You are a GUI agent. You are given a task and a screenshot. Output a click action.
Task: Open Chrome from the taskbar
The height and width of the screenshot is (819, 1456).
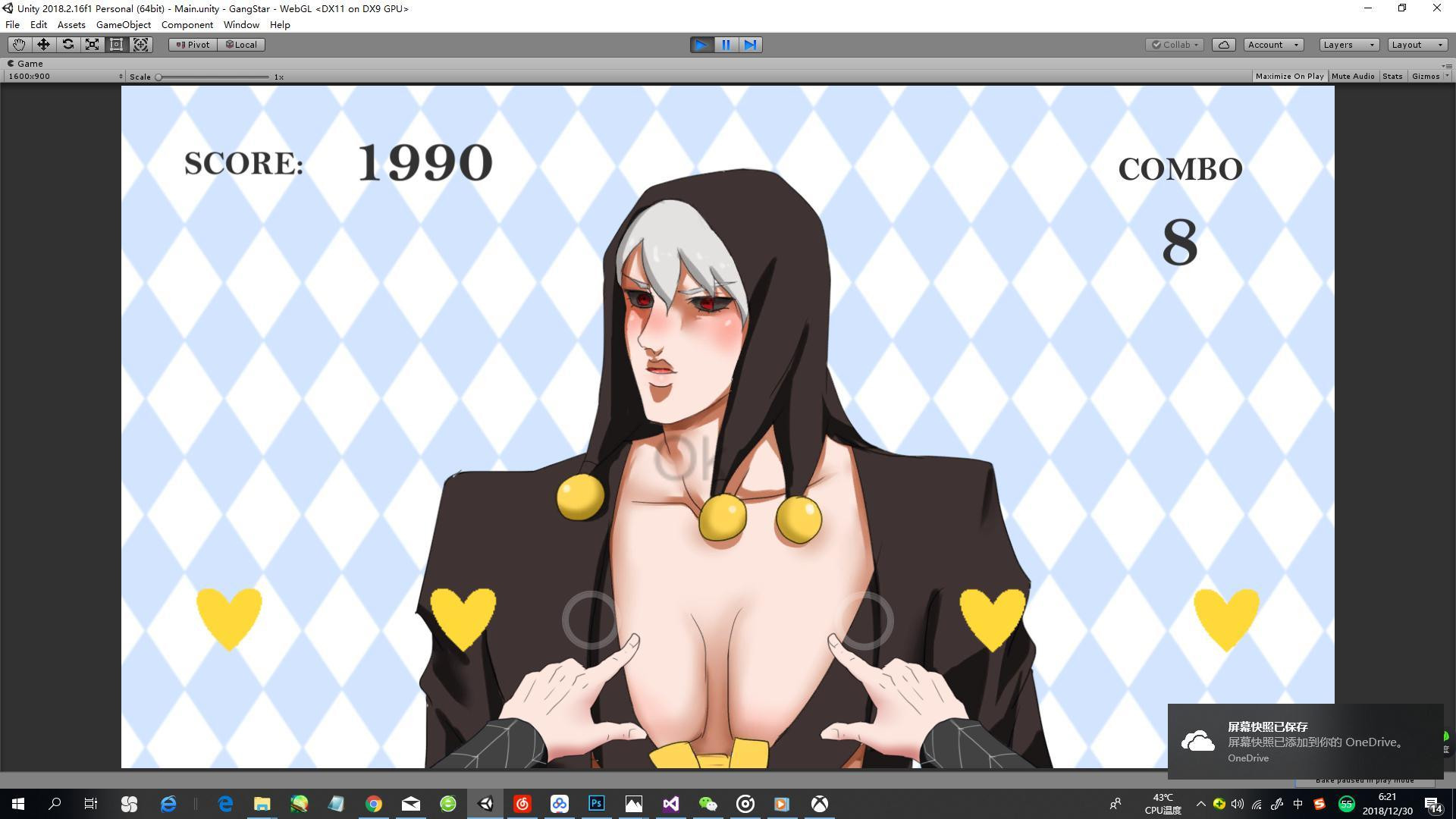pos(374,804)
